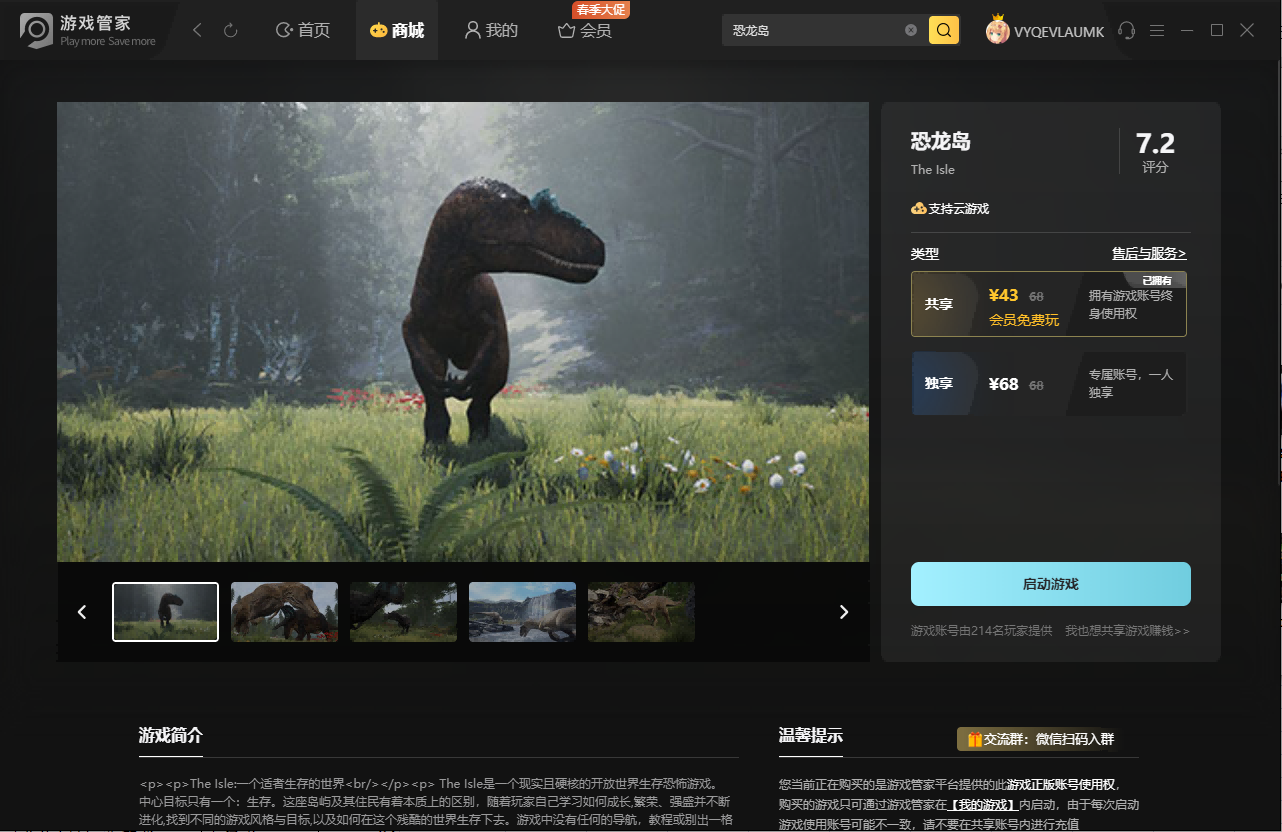Open customer support headset icon

pos(1127,31)
